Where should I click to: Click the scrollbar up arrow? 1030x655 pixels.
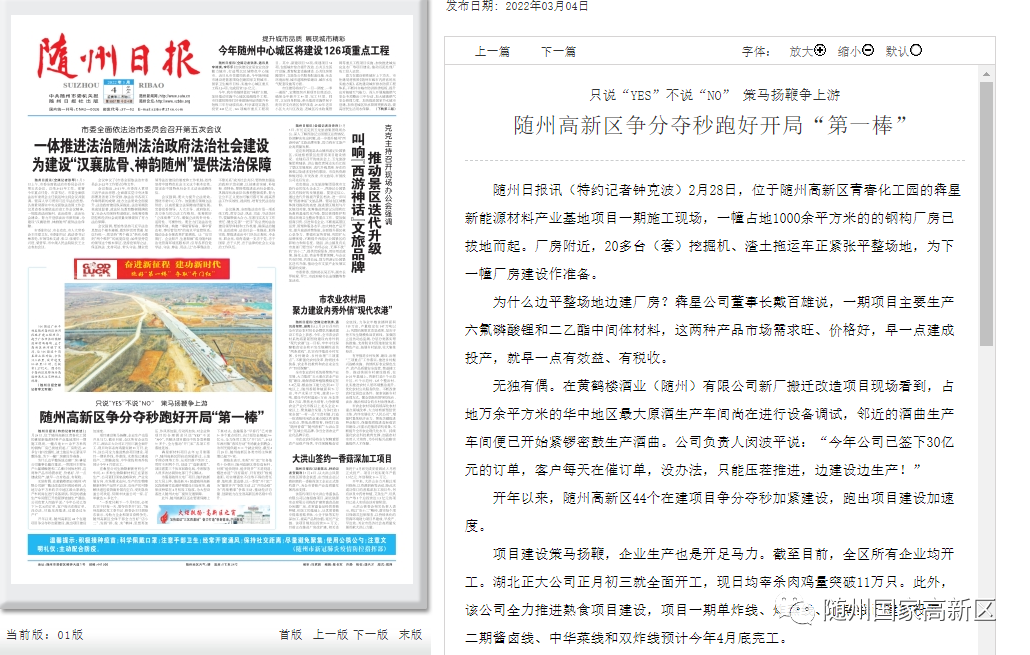(x=986, y=74)
